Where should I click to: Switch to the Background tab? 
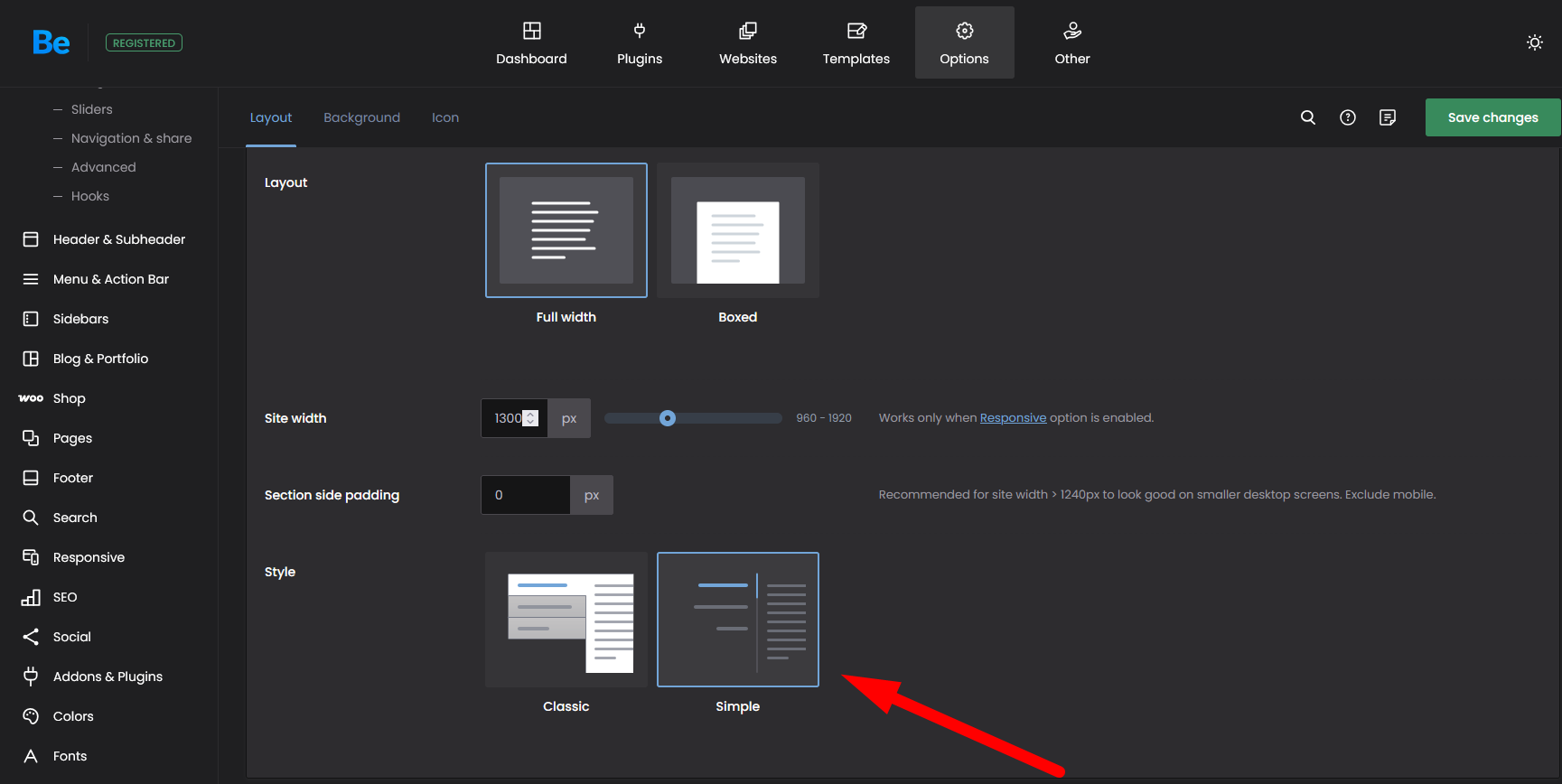click(x=361, y=117)
